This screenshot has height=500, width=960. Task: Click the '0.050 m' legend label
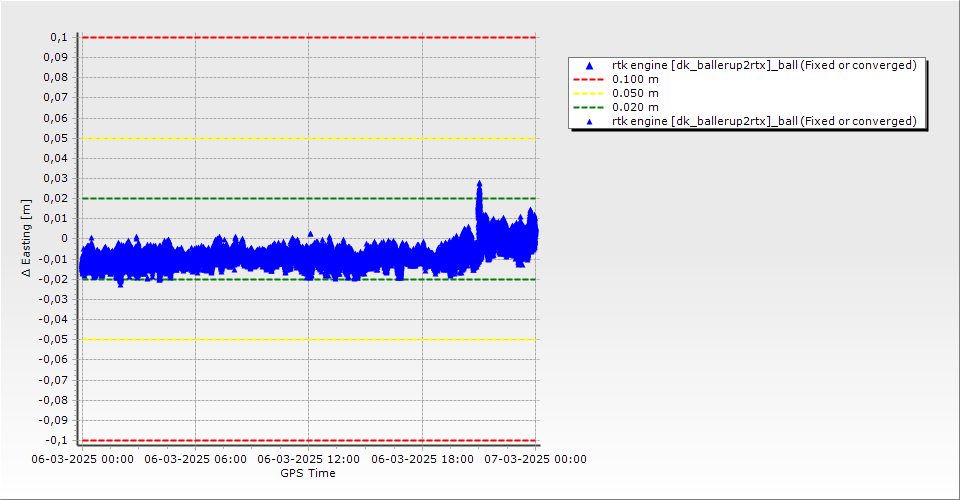635,94
